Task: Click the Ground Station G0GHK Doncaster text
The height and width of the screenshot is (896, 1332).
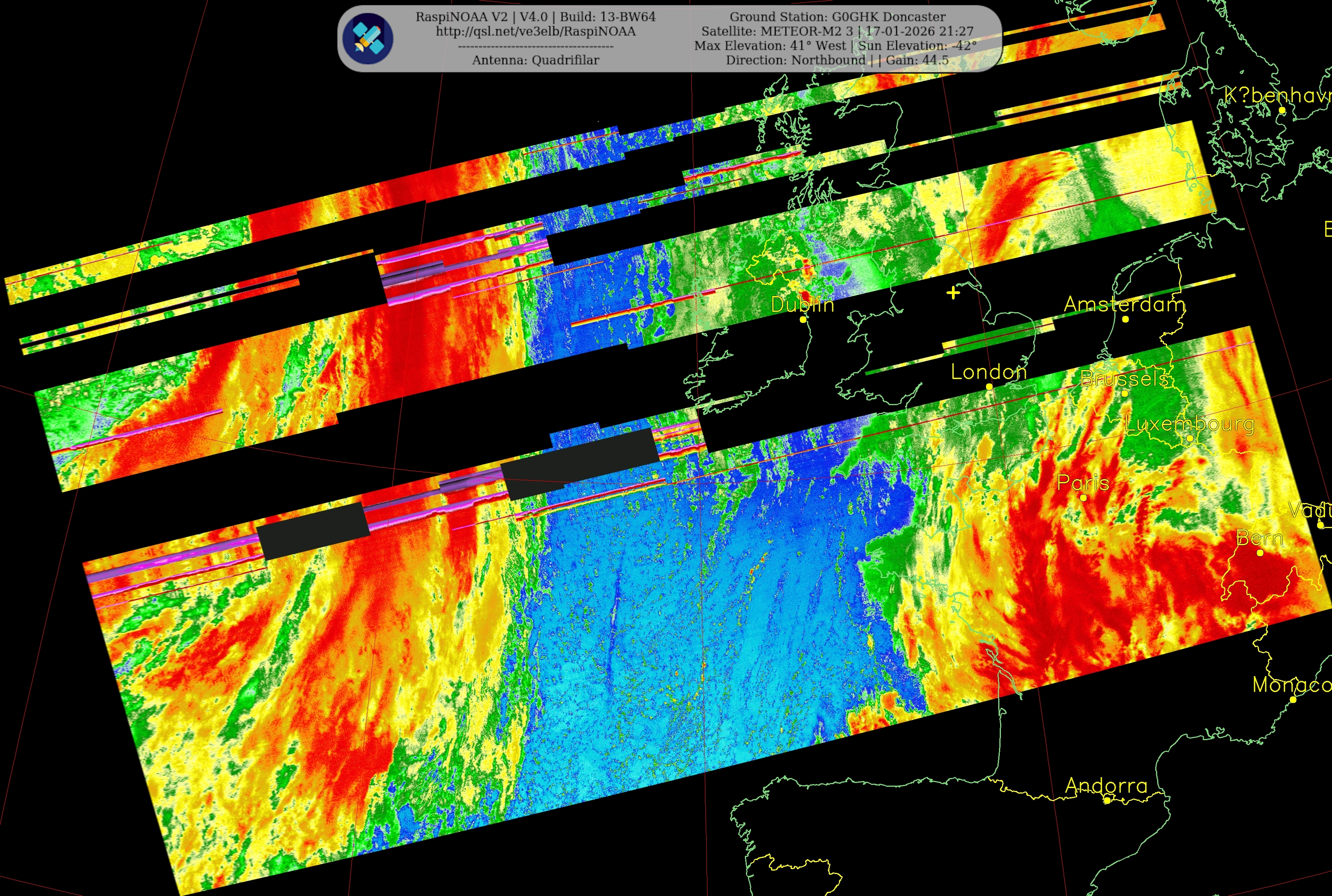Action: (x=837, y=17)
